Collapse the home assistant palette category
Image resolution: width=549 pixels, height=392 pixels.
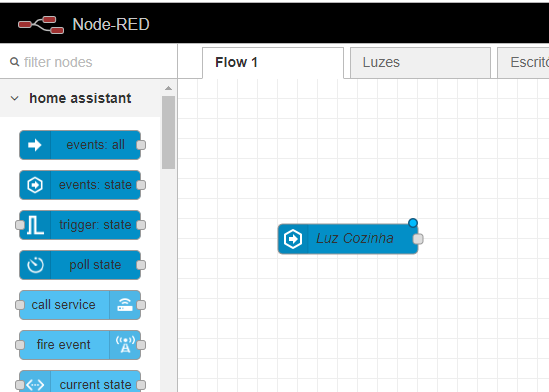[x=15, y=98]
